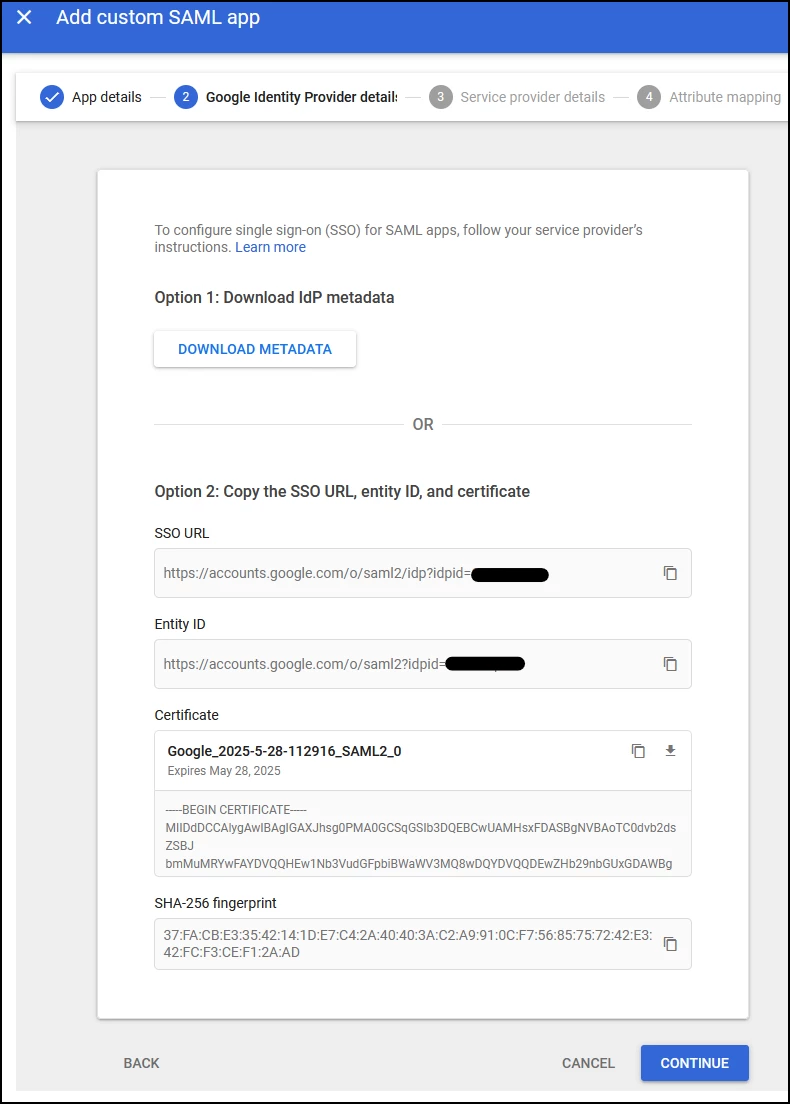Click the SSO URL field
This screenshot has width=790, height=1104.
(422, 573)
